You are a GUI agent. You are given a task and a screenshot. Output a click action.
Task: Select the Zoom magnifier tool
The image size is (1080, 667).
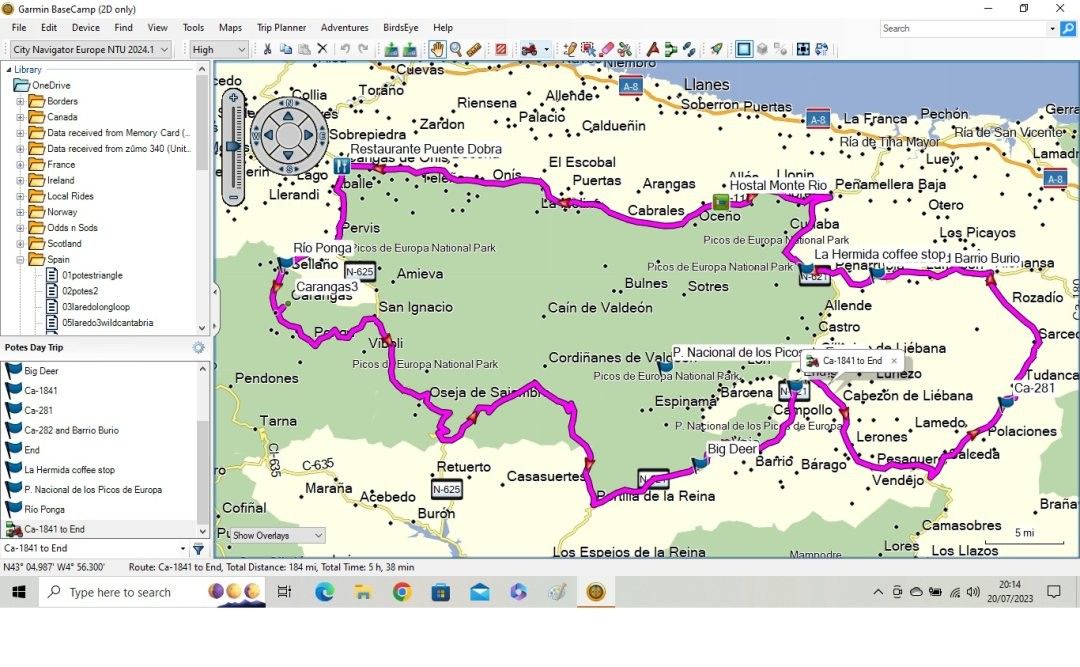click(456, 50)
